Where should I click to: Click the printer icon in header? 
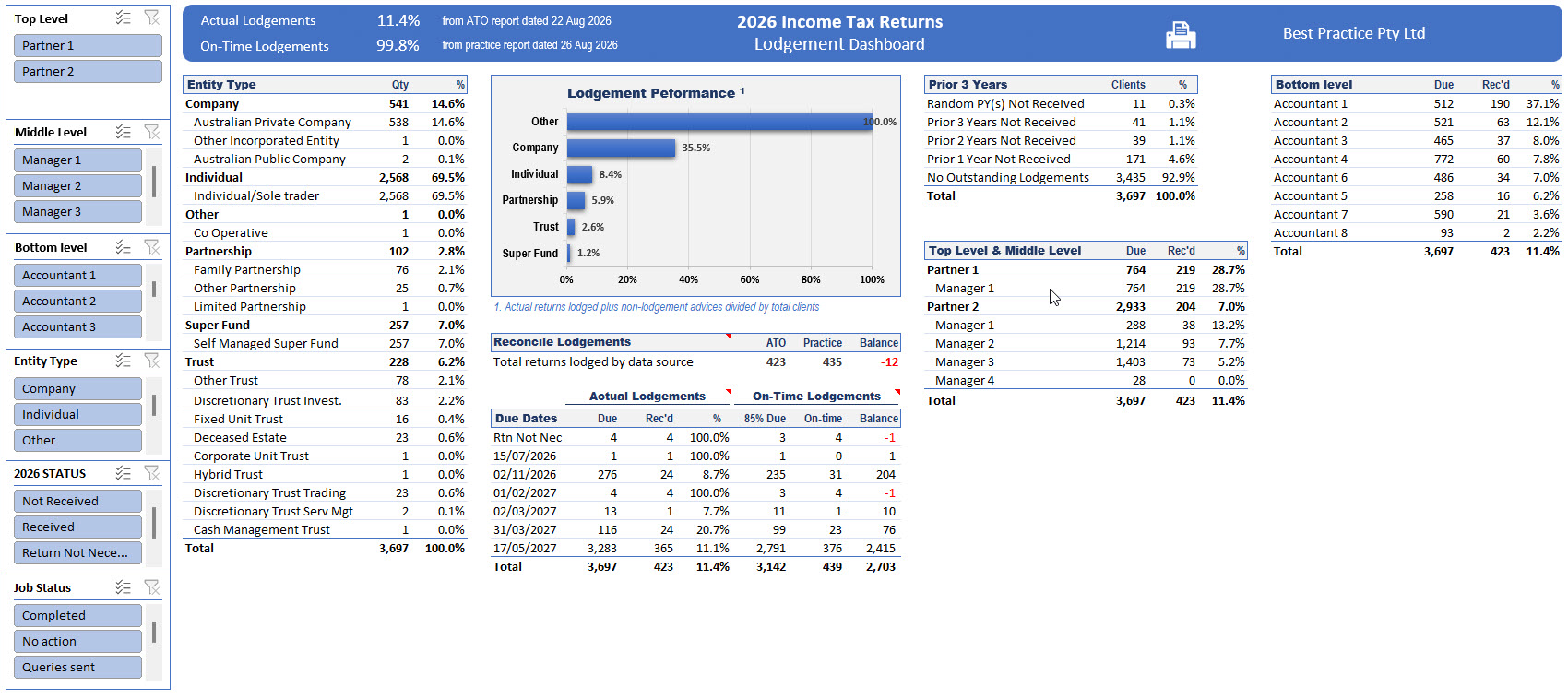tap(1181, 35)
